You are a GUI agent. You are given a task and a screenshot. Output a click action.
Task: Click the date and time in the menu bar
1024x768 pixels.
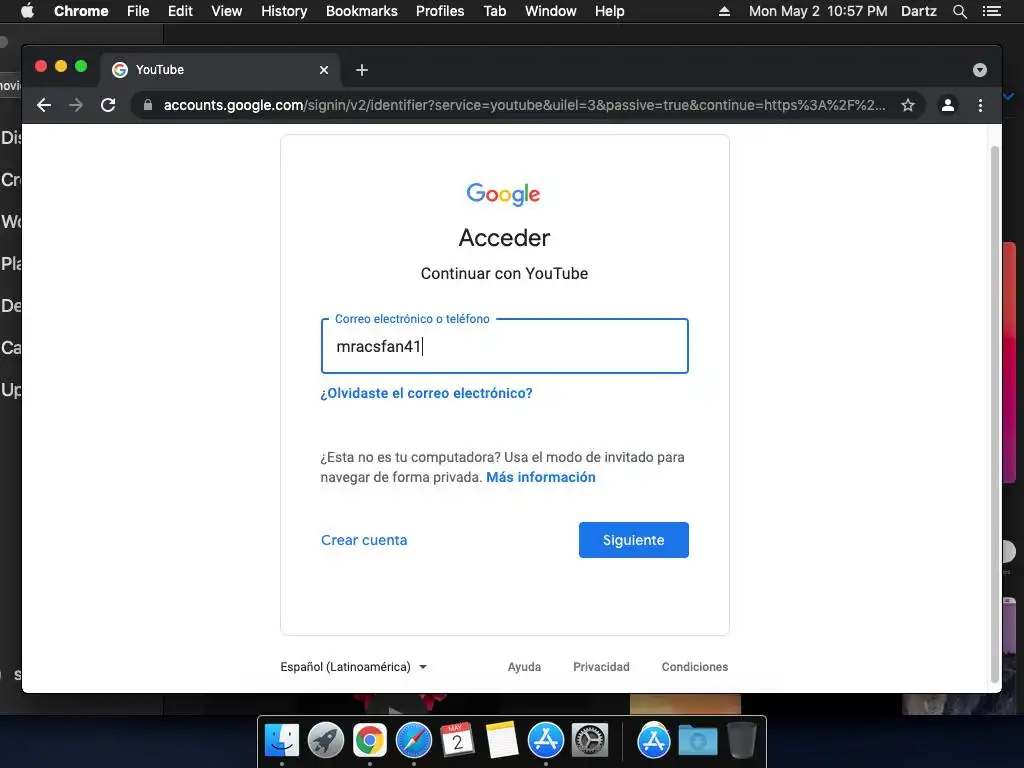(818, 11)
